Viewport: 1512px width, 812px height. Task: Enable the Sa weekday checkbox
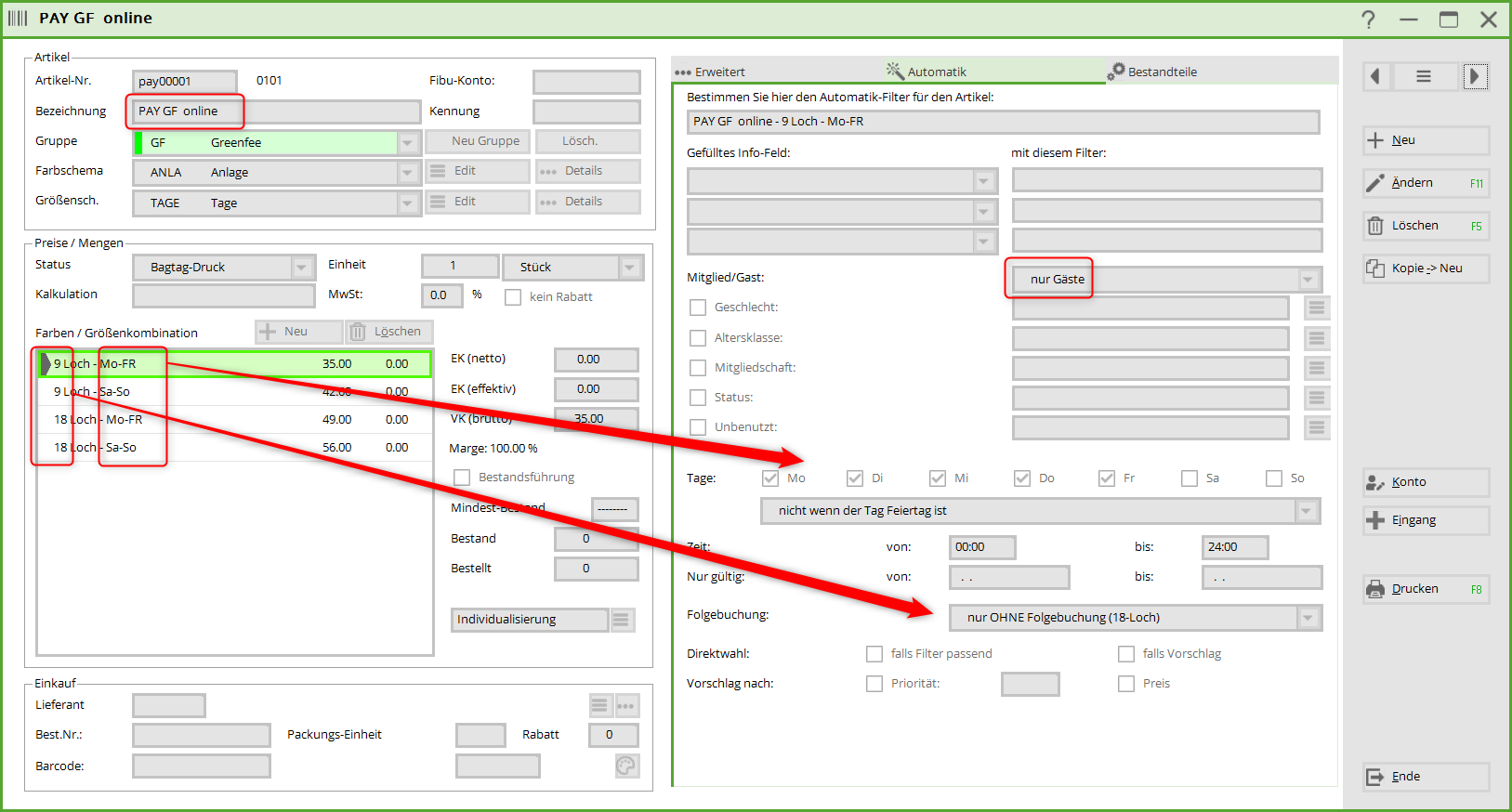(x=1190, y=478)
